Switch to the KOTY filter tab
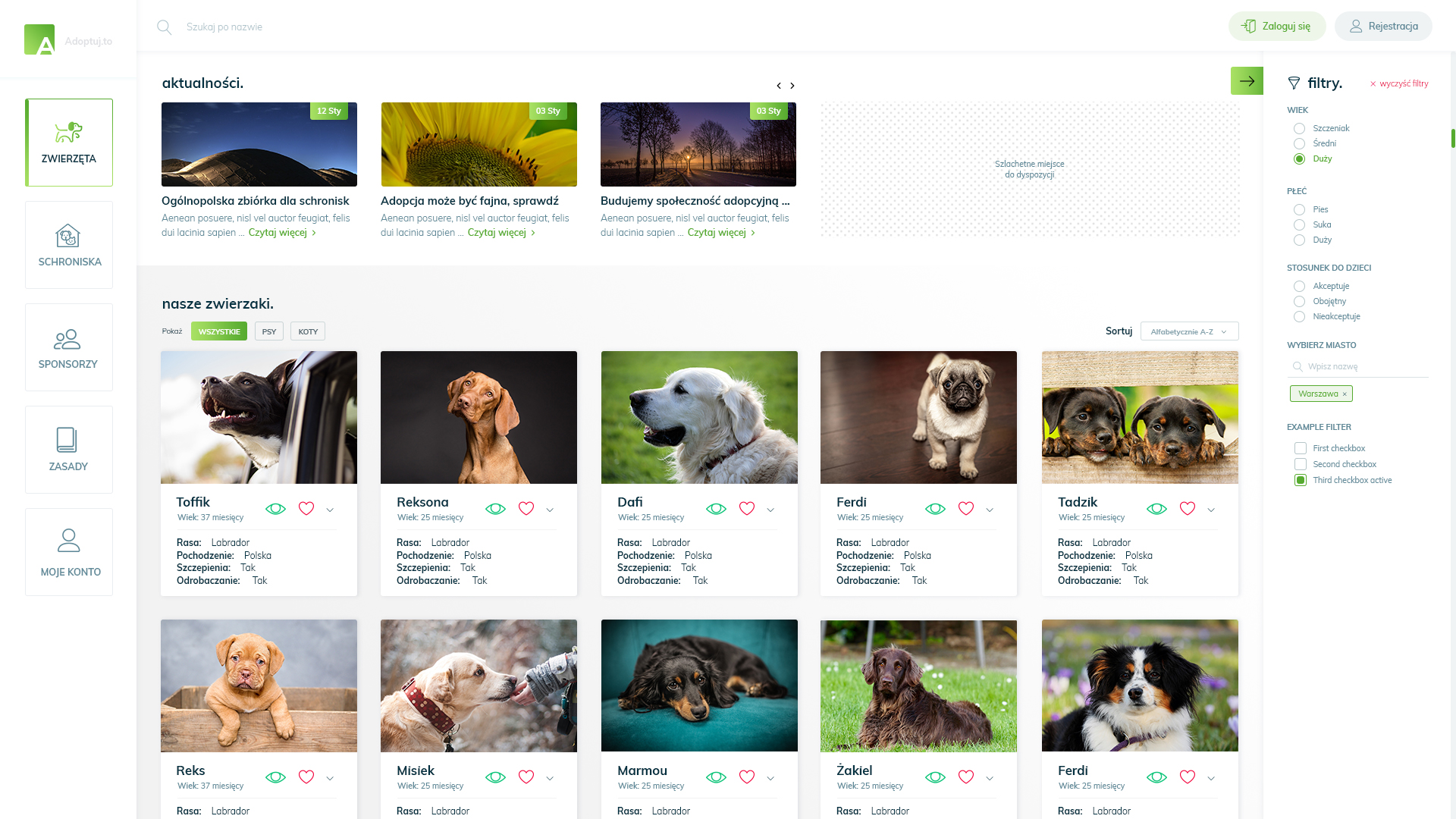The height and width of the screenshot is (819, 1456). pos(308,331)
